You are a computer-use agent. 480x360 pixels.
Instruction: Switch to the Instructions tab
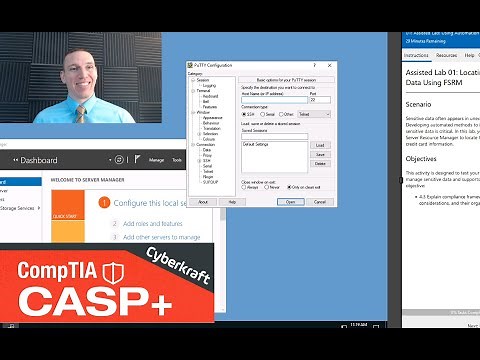click(416, 55)
